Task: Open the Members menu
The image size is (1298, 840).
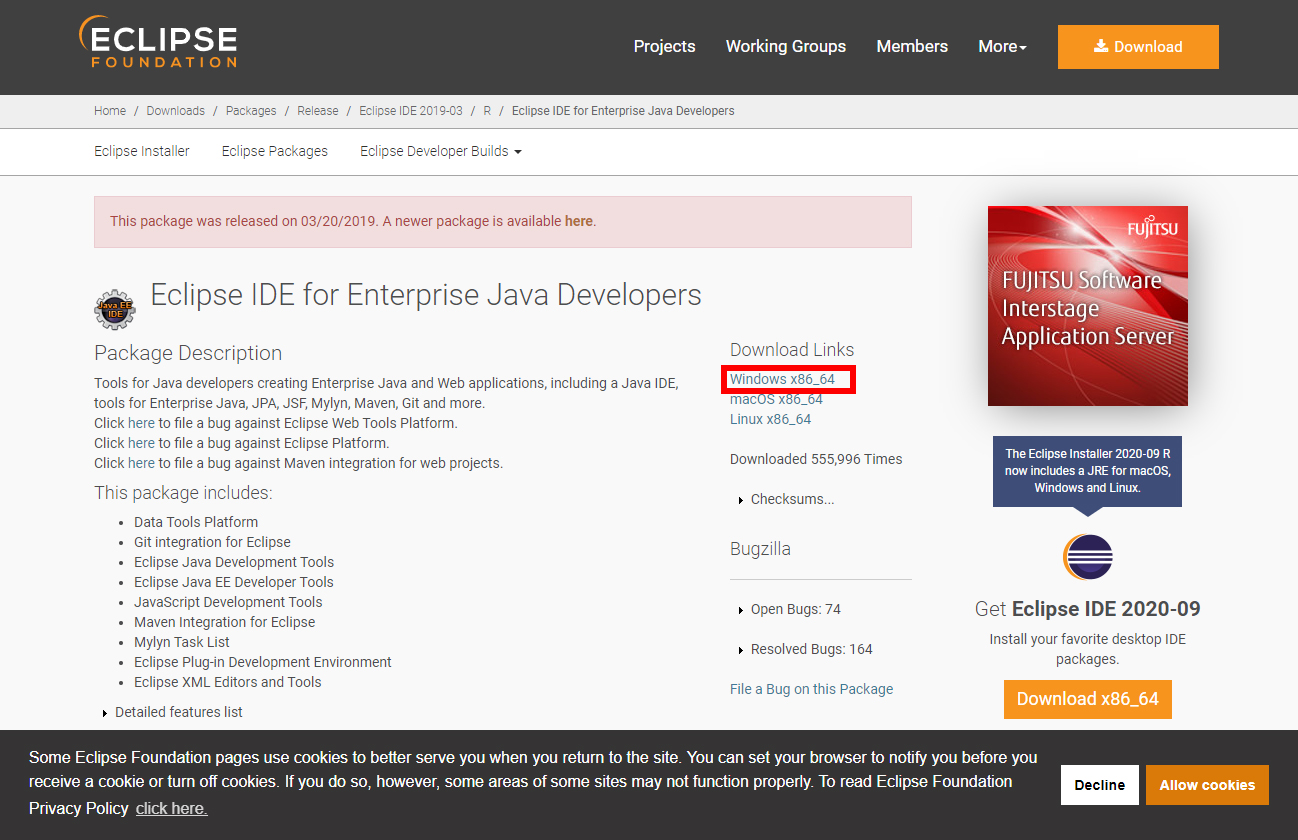Action: click(x=912, y=46)
